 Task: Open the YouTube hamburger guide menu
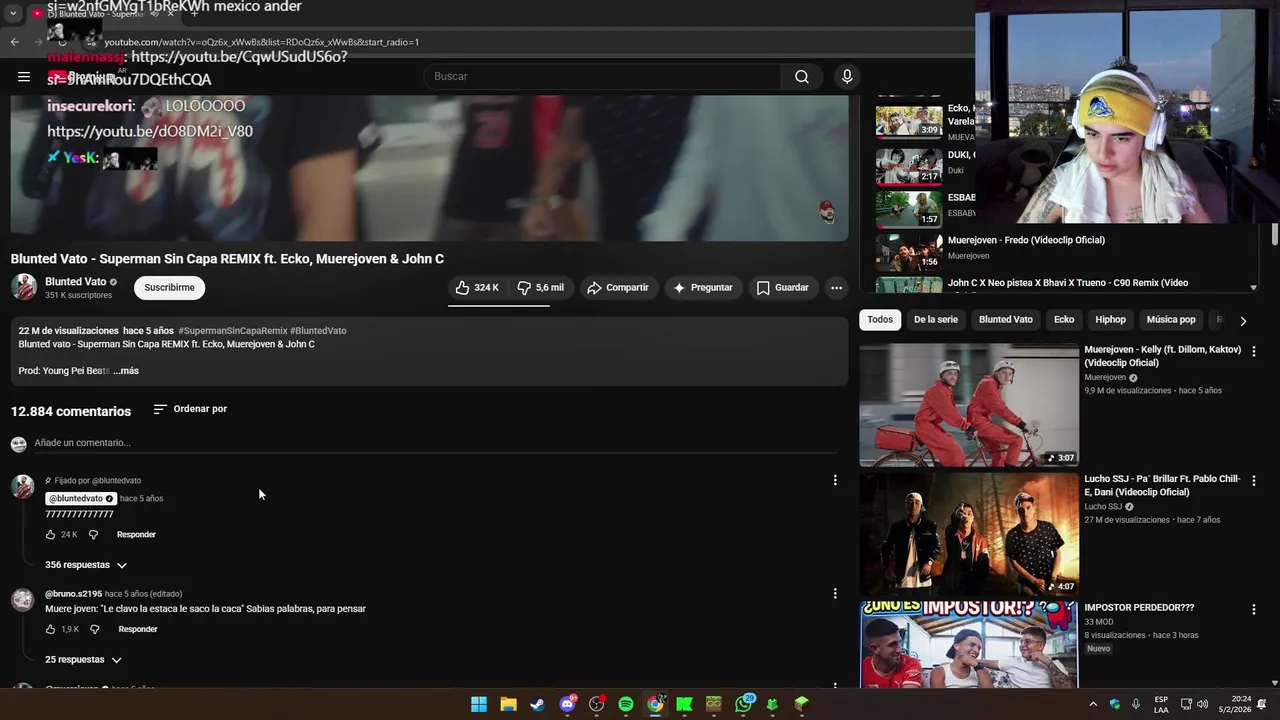(24, 77)
